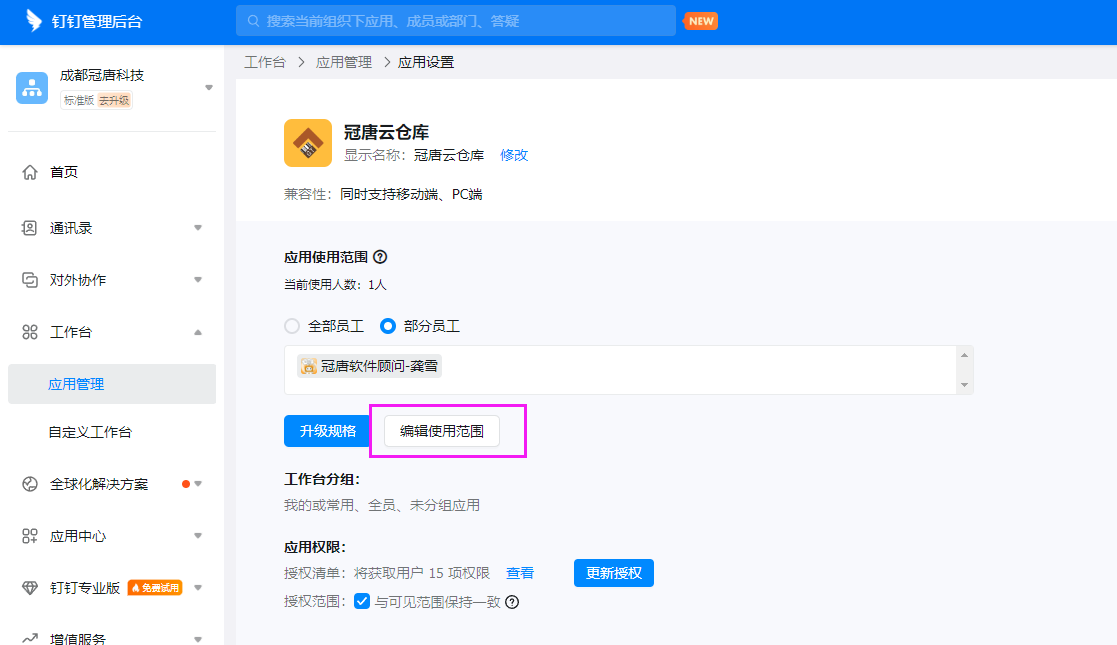Click the 首页 home icon

click(x=30, y=172)
